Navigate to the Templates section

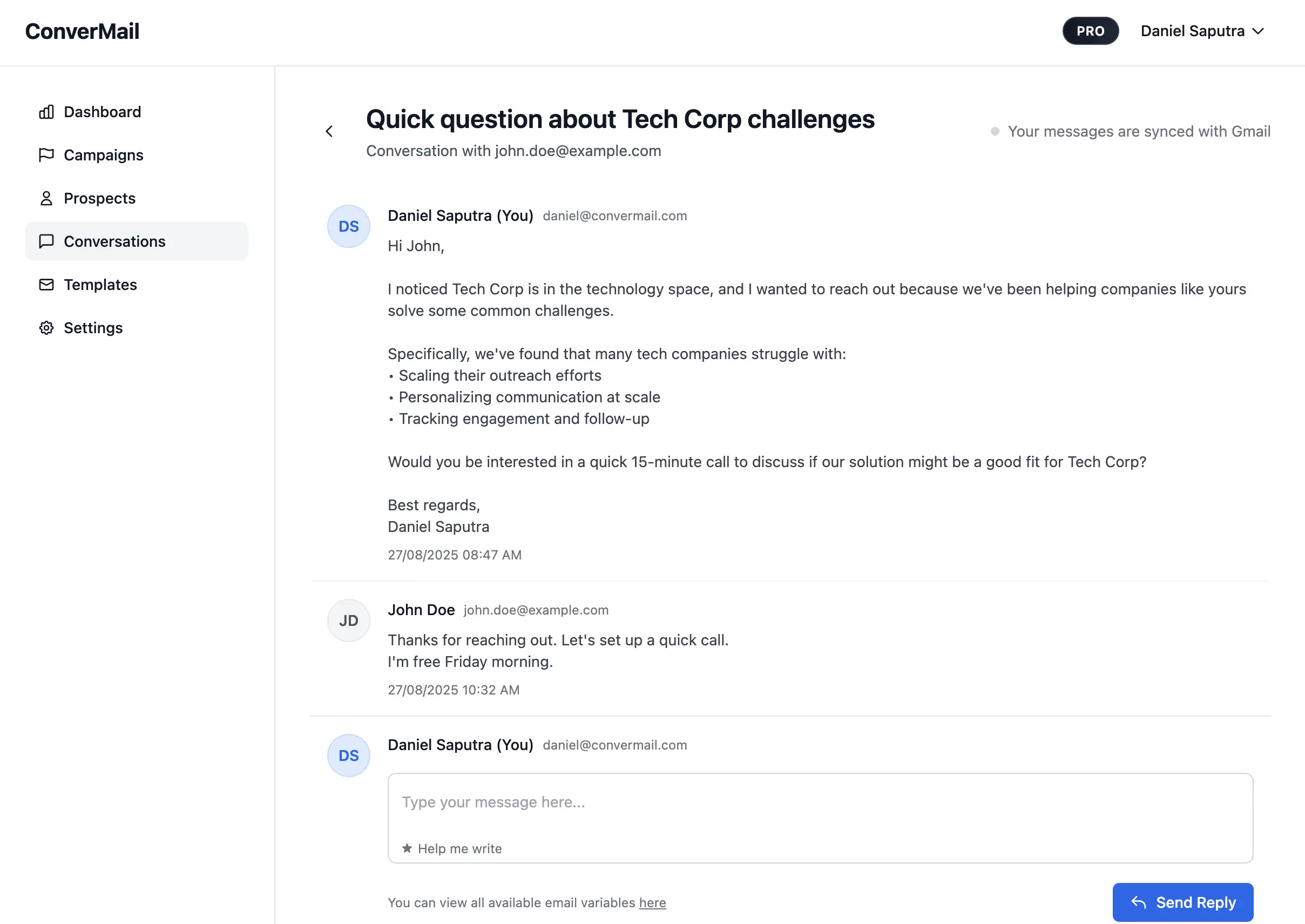pyautogui.click(x=100, y=285)
